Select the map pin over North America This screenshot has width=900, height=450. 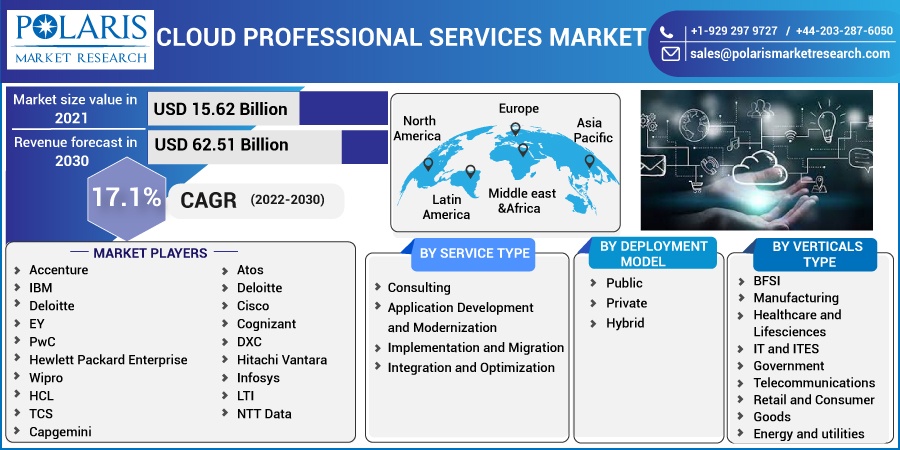pyautogui.click(x=428, y=165)
